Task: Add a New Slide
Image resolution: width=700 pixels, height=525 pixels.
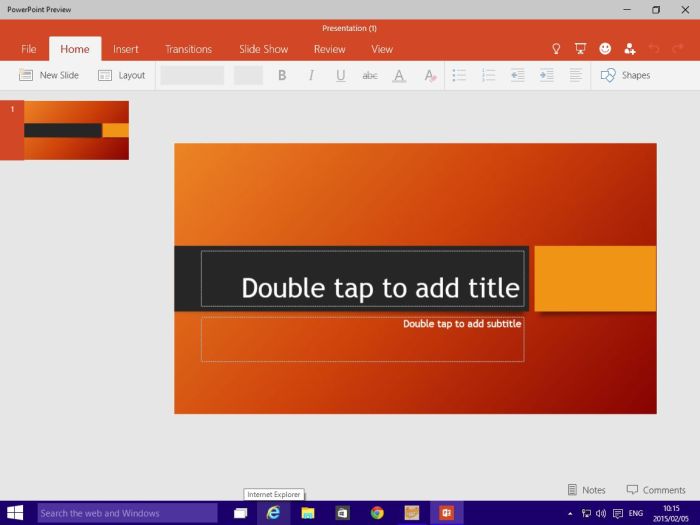Action: click(x=49, y=75)
